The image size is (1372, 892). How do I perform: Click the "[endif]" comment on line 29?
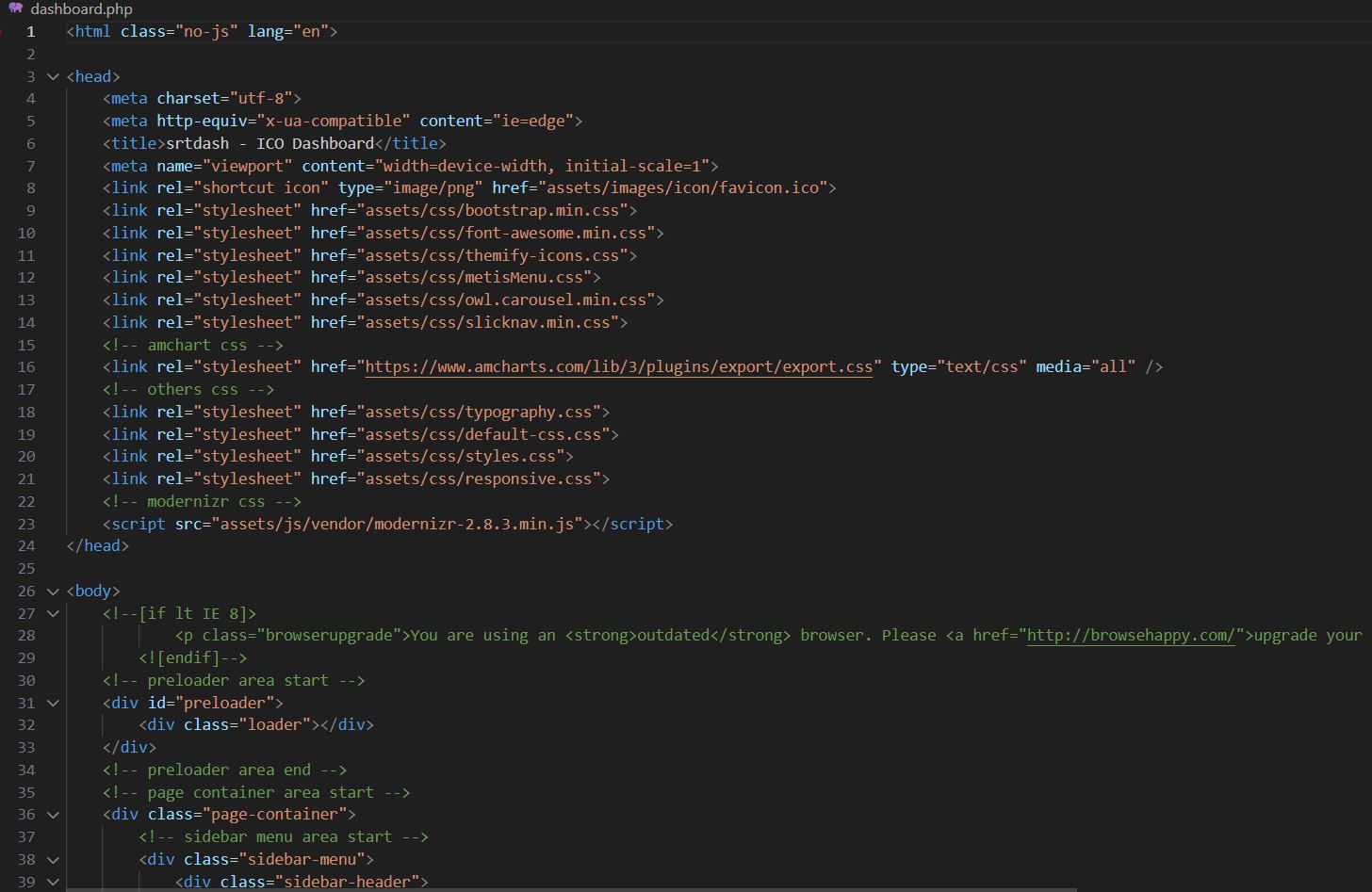click(193, 657)
